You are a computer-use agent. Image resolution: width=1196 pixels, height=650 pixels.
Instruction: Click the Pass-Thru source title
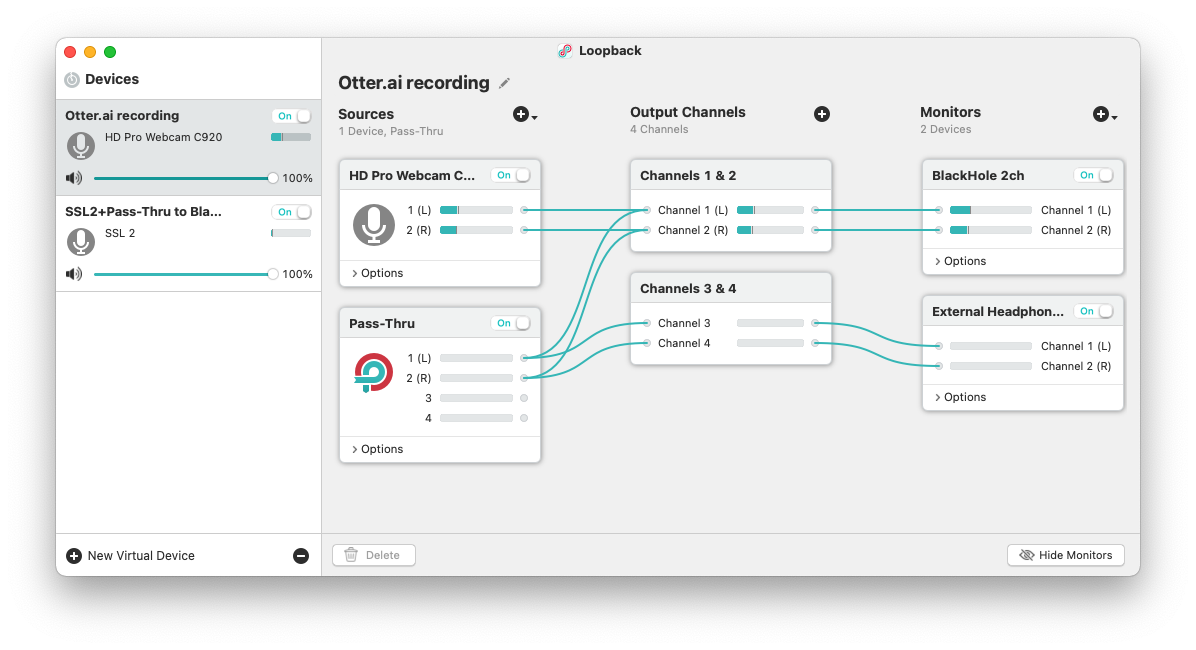point(382,323)
